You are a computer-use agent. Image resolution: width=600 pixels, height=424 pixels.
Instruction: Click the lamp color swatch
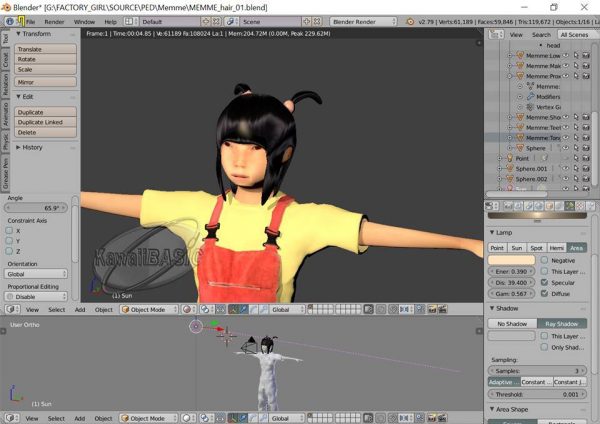pos(511,260)
